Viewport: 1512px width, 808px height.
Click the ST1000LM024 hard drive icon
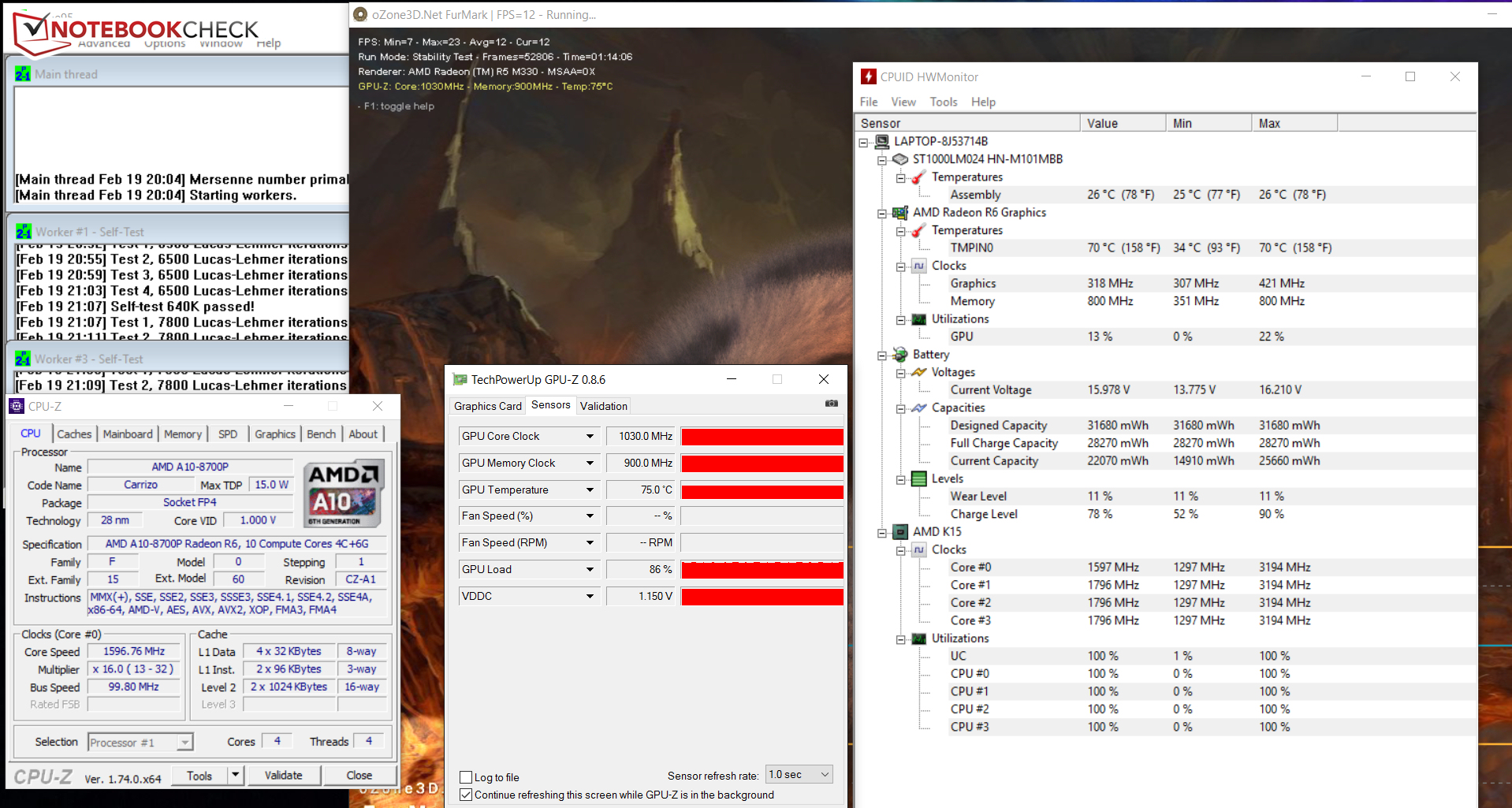pyautogui.click(x=899, y=159)
